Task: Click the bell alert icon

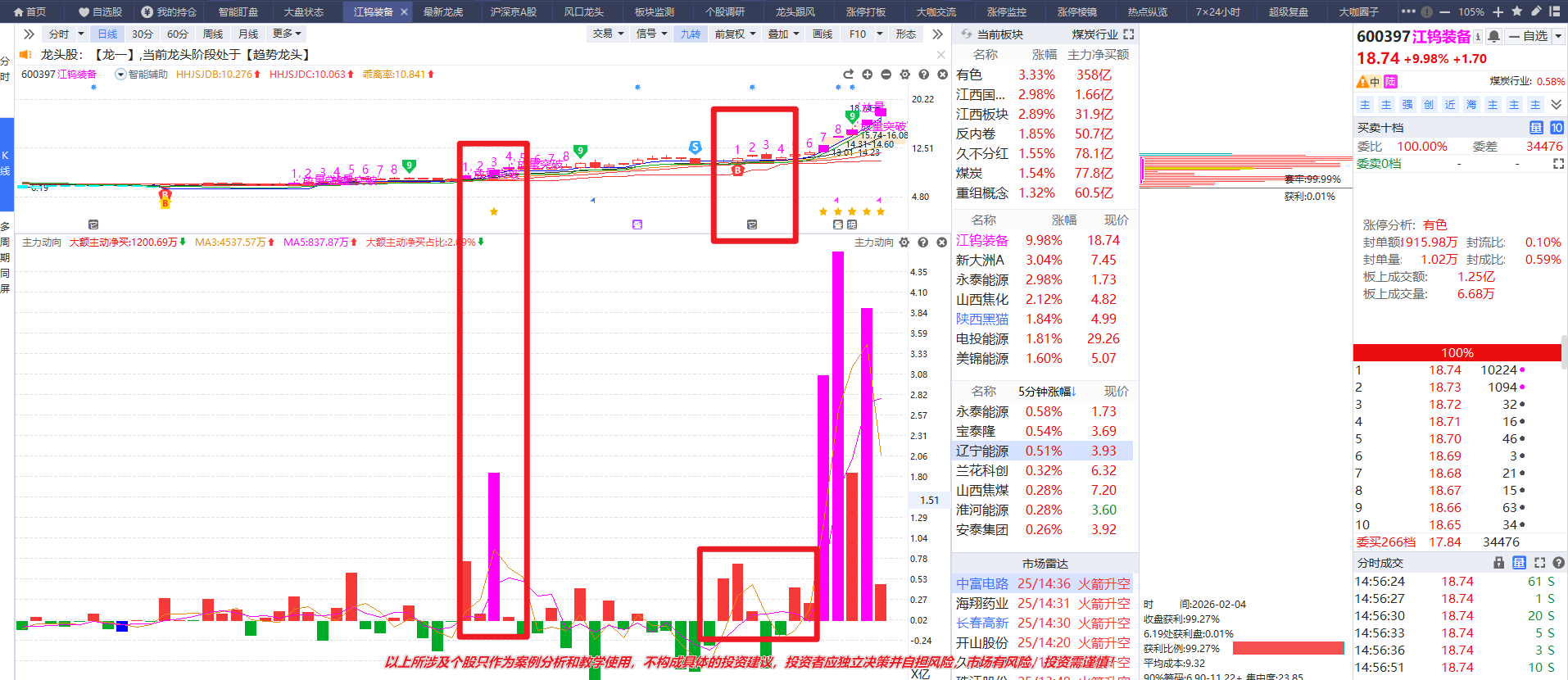Action: click(x=1494, y=37)
